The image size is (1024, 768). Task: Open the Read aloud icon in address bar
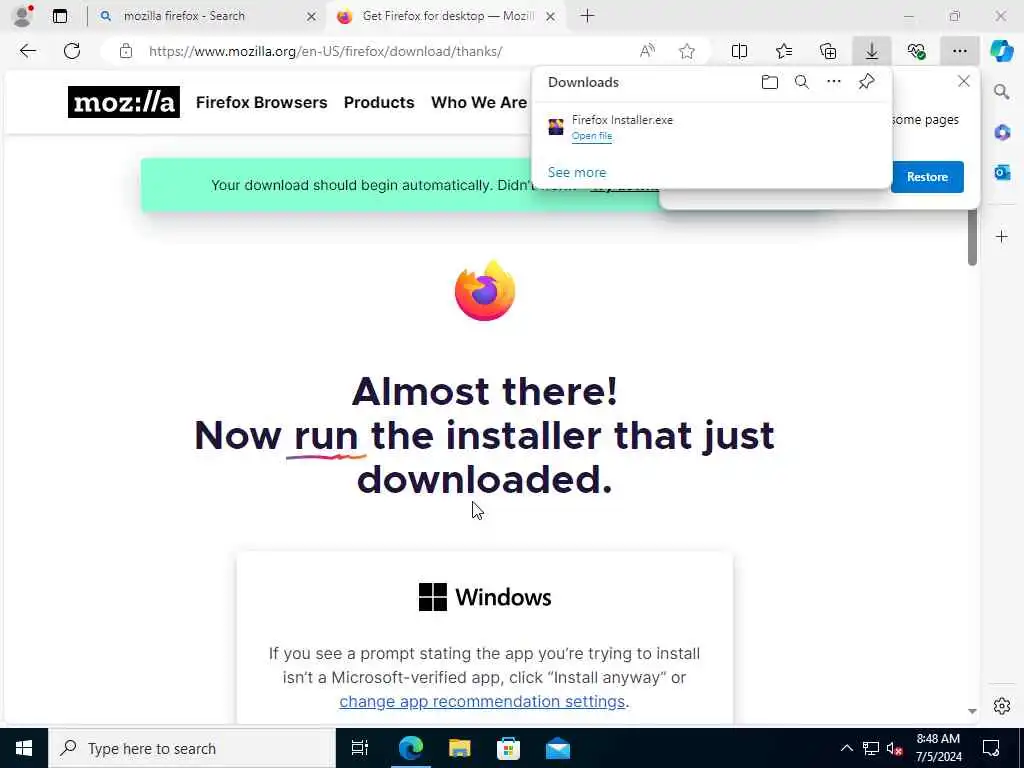point(647,51)
